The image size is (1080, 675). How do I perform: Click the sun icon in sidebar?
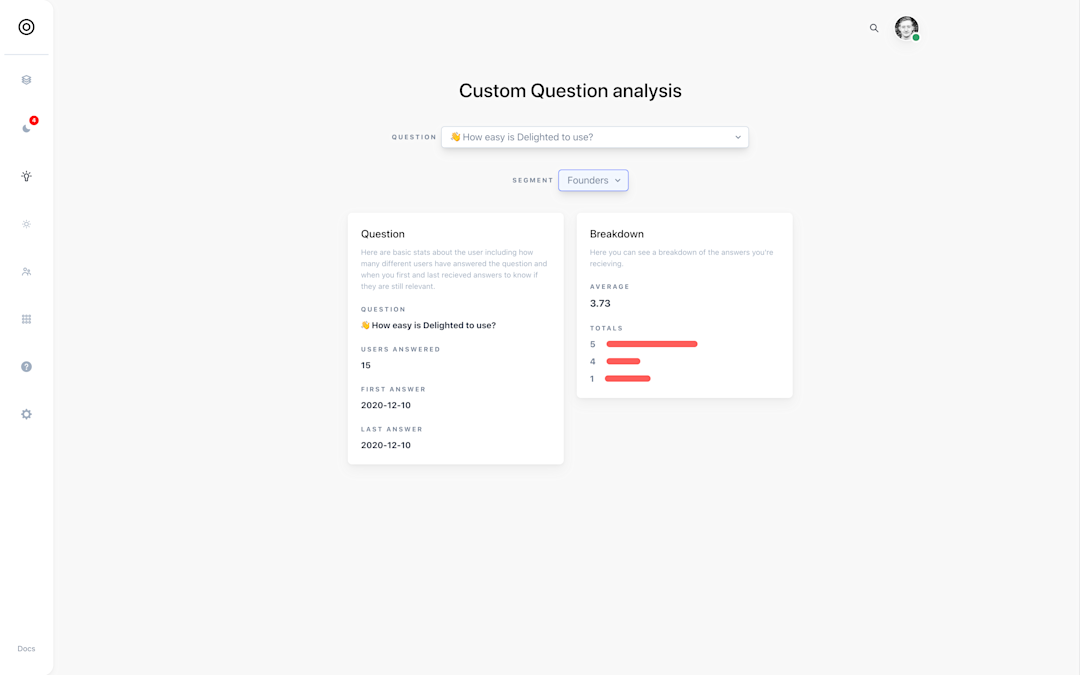pos(26,224)
